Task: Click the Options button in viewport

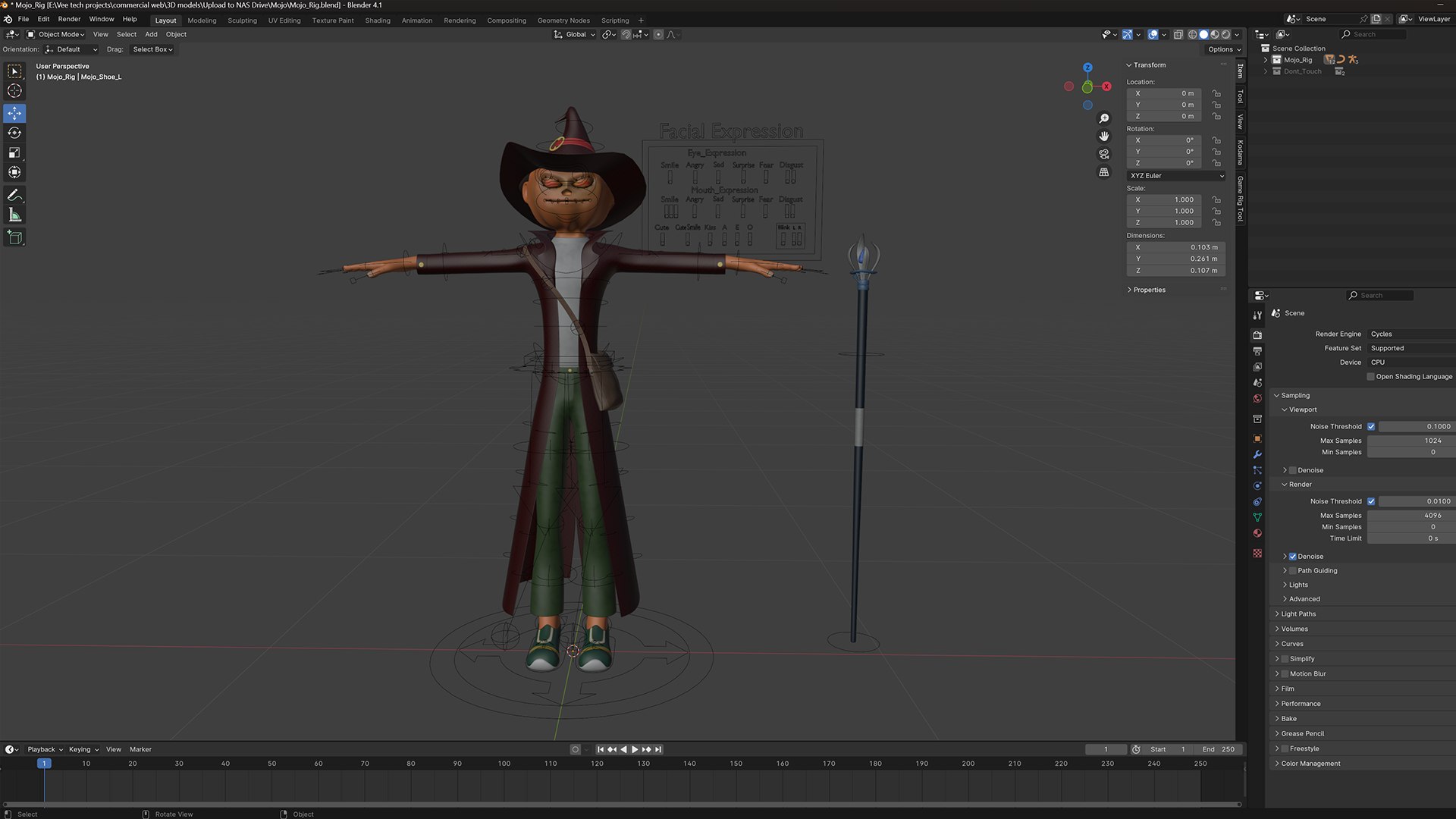Action: pos(1224,49)
